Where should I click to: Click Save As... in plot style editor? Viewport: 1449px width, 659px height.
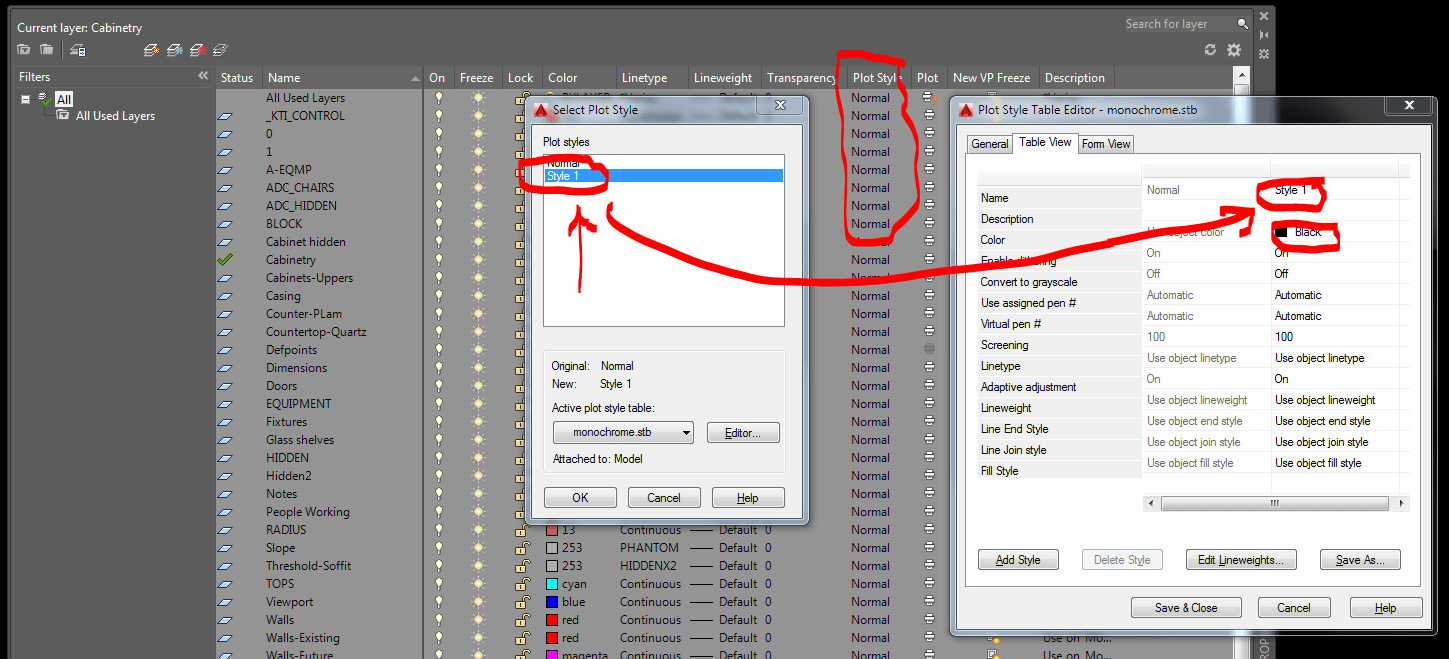1360,560
